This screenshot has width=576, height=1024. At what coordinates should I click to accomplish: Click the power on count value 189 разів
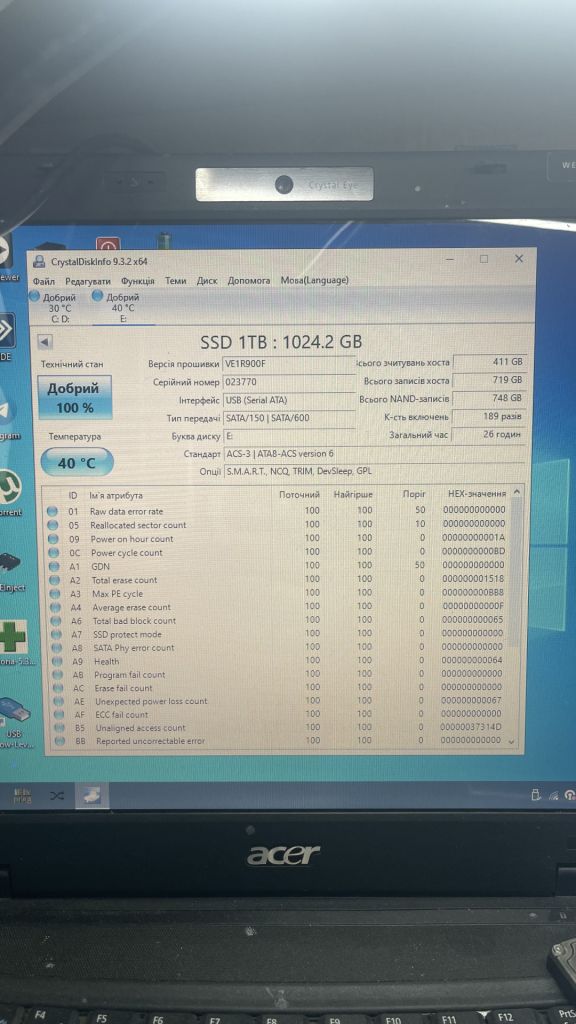(489, 416)
